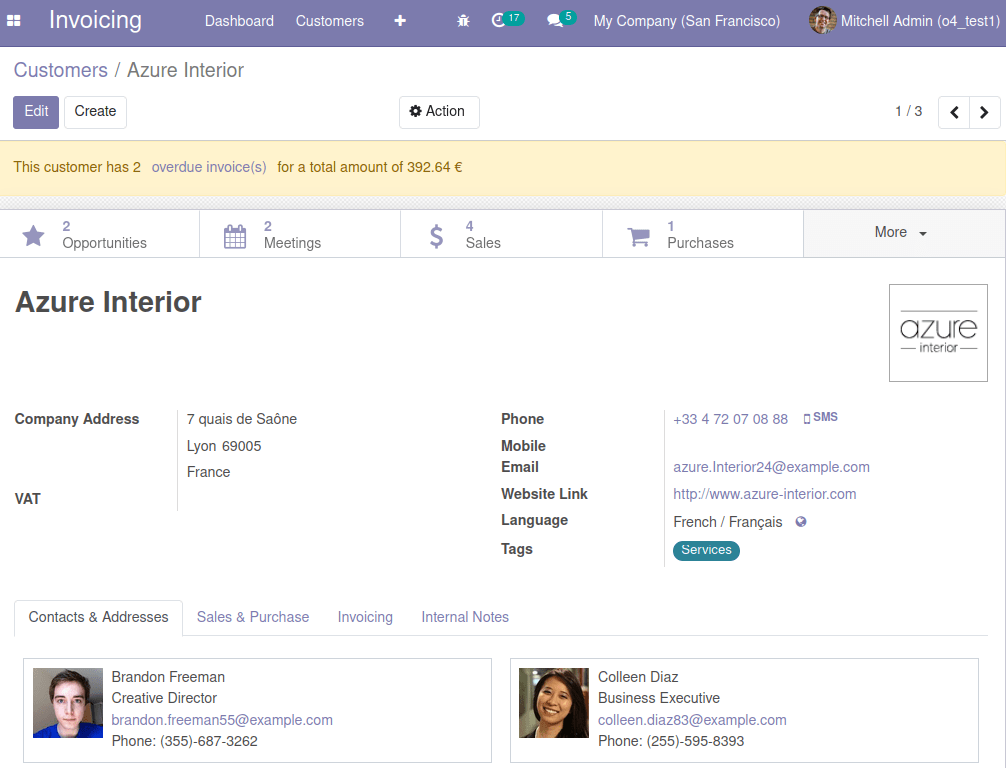Open the debug bug icon menu
Viewport: 1006px width, 768px height.
pos(463,21)
